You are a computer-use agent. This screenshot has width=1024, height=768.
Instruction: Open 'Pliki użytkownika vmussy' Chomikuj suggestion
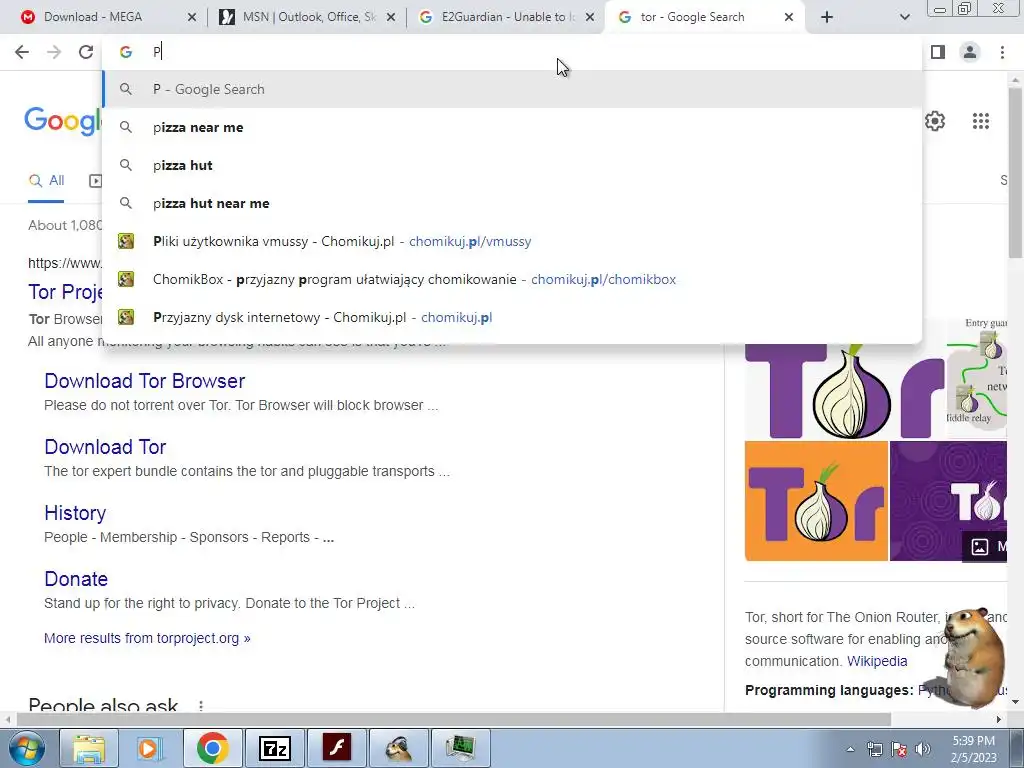point(512,241)
